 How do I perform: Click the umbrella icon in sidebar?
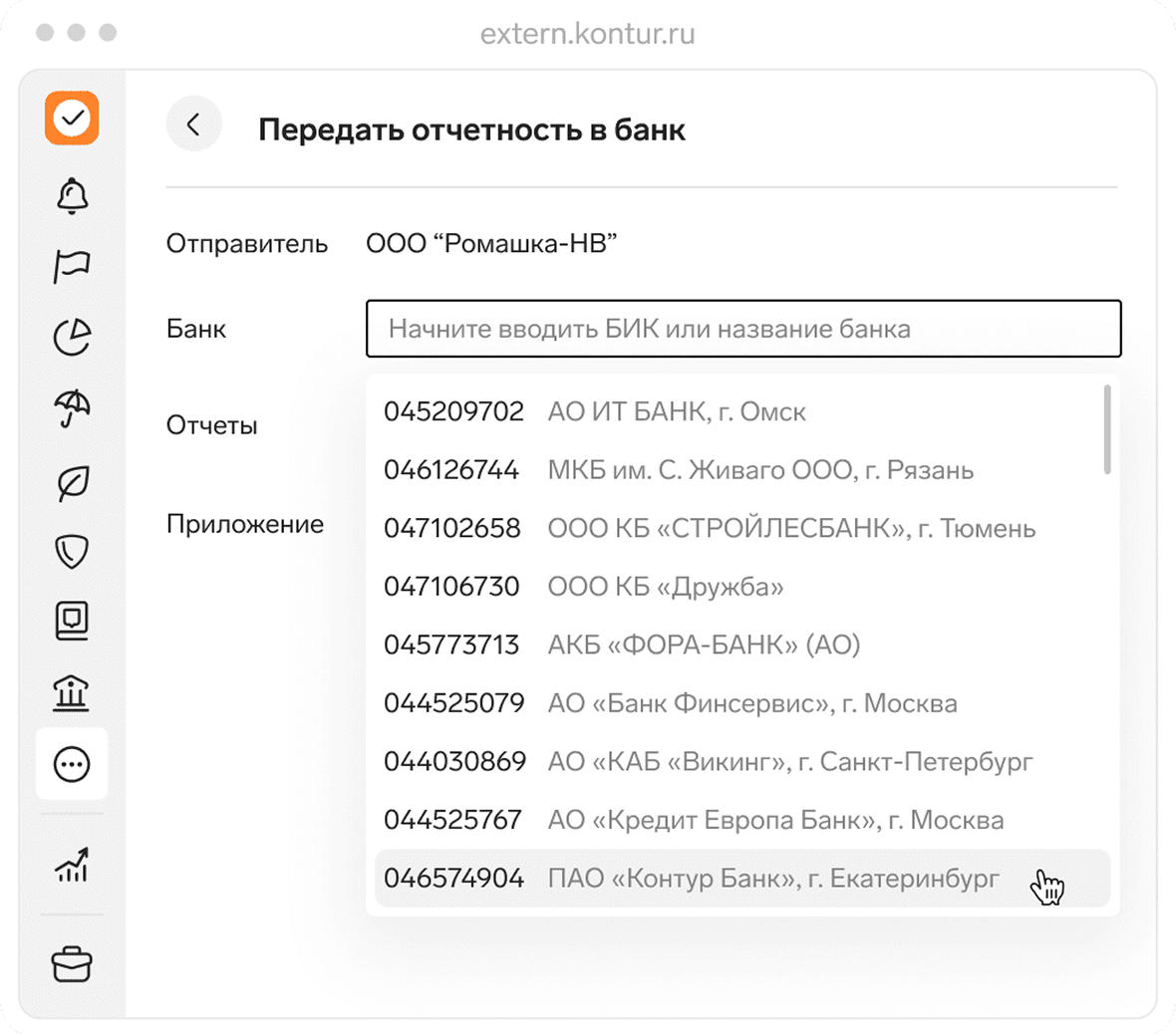(x=72, y=408)
